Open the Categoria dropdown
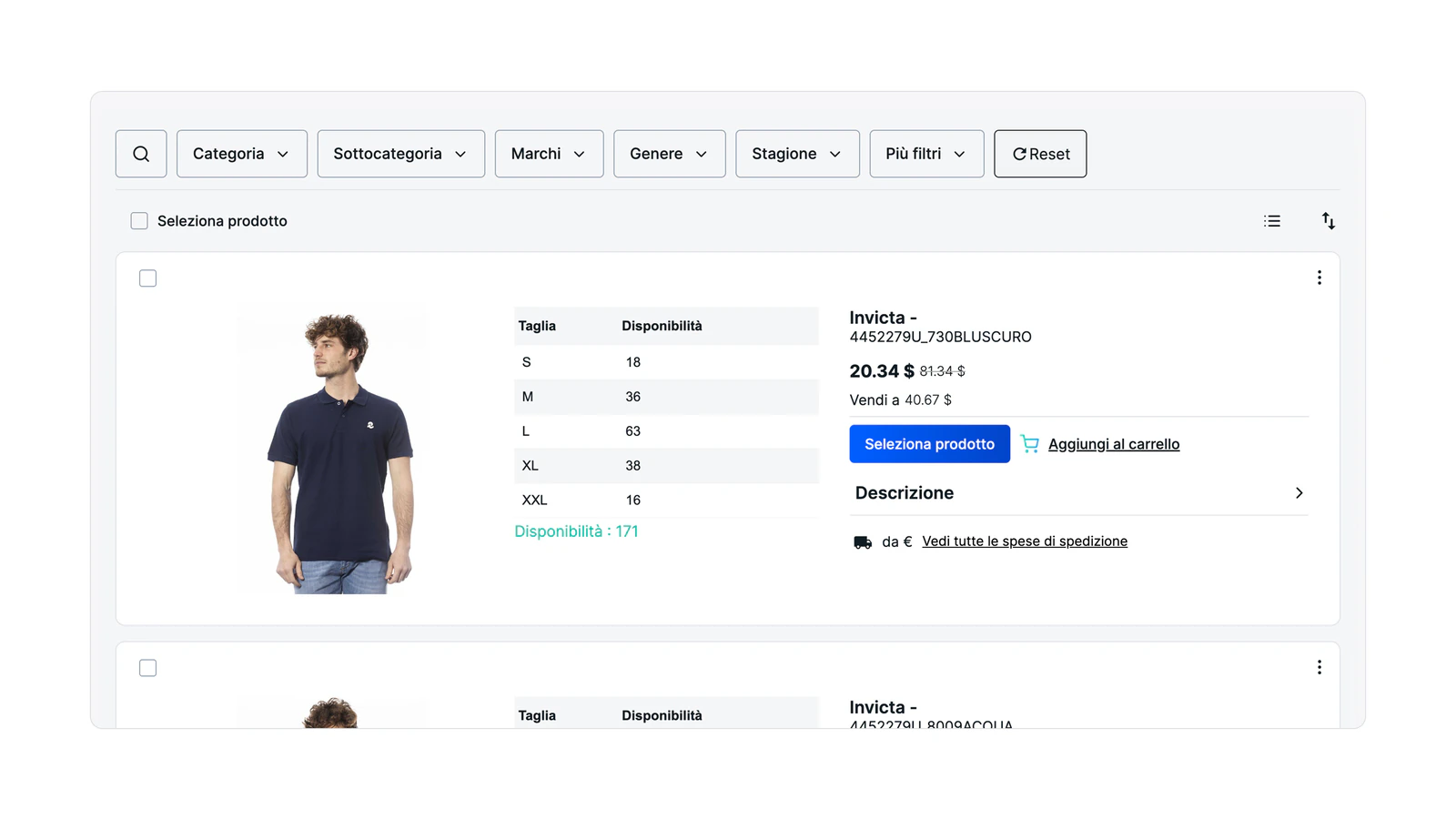This screenshot has width=1456, height=819. click(242, 154)
